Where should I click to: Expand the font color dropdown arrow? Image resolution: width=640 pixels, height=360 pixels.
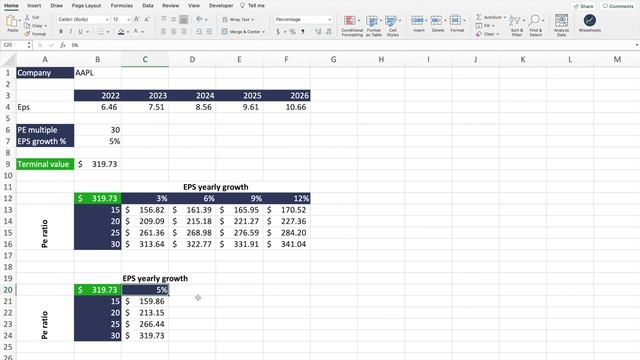142,32
